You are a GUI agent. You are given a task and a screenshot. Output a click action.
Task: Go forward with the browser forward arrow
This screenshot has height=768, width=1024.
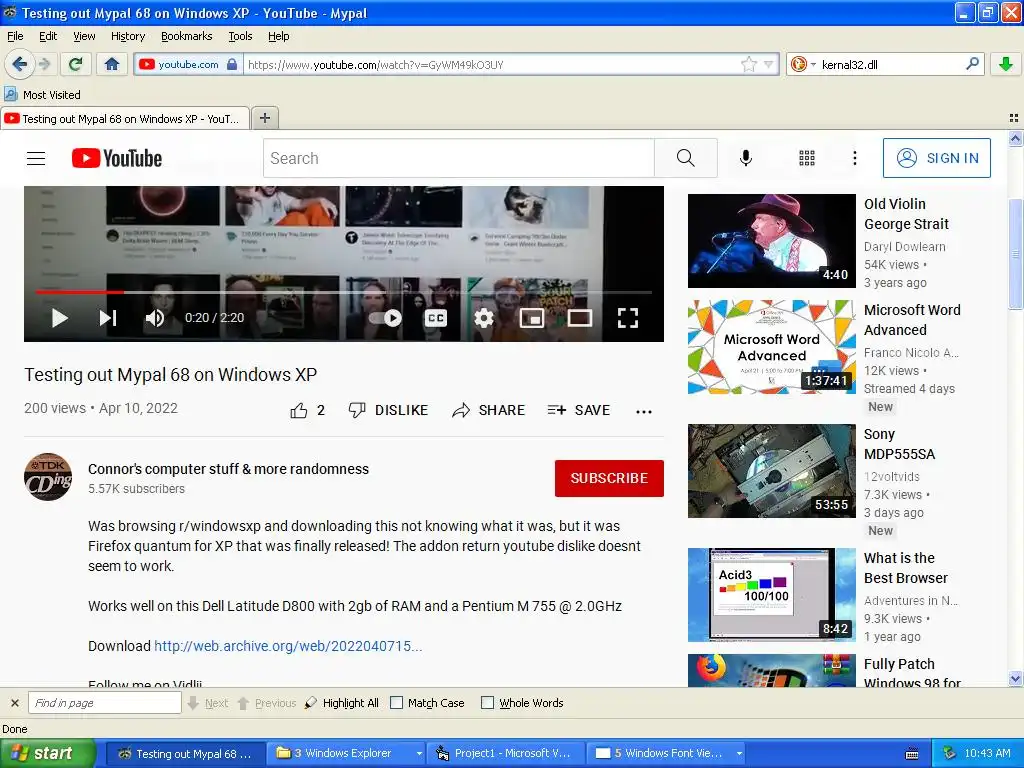coord(44,64)
